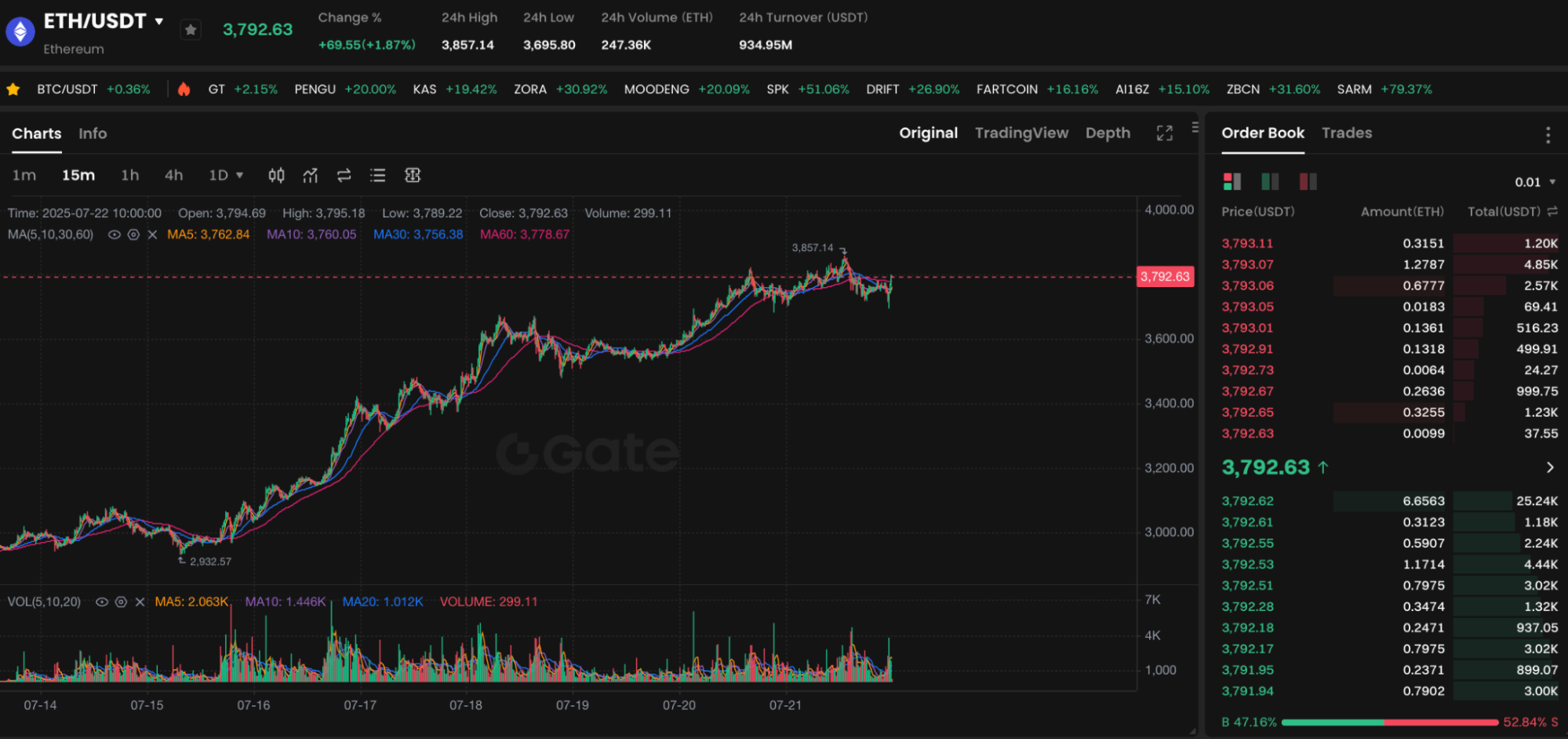Select the 15m timeframe
The image size is (1568, 739).
[x=78, y=175]
